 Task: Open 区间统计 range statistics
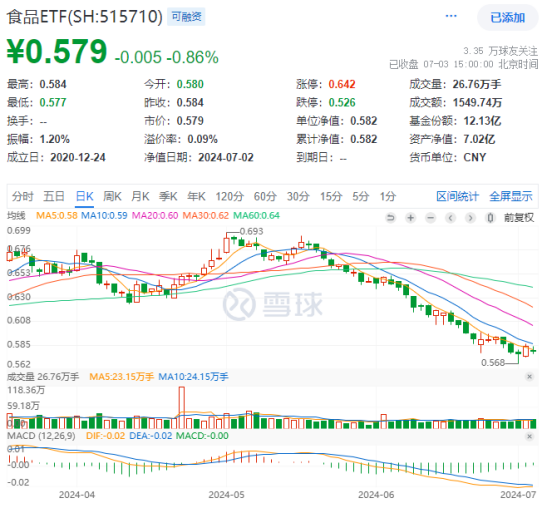click(x=457, y=196)
